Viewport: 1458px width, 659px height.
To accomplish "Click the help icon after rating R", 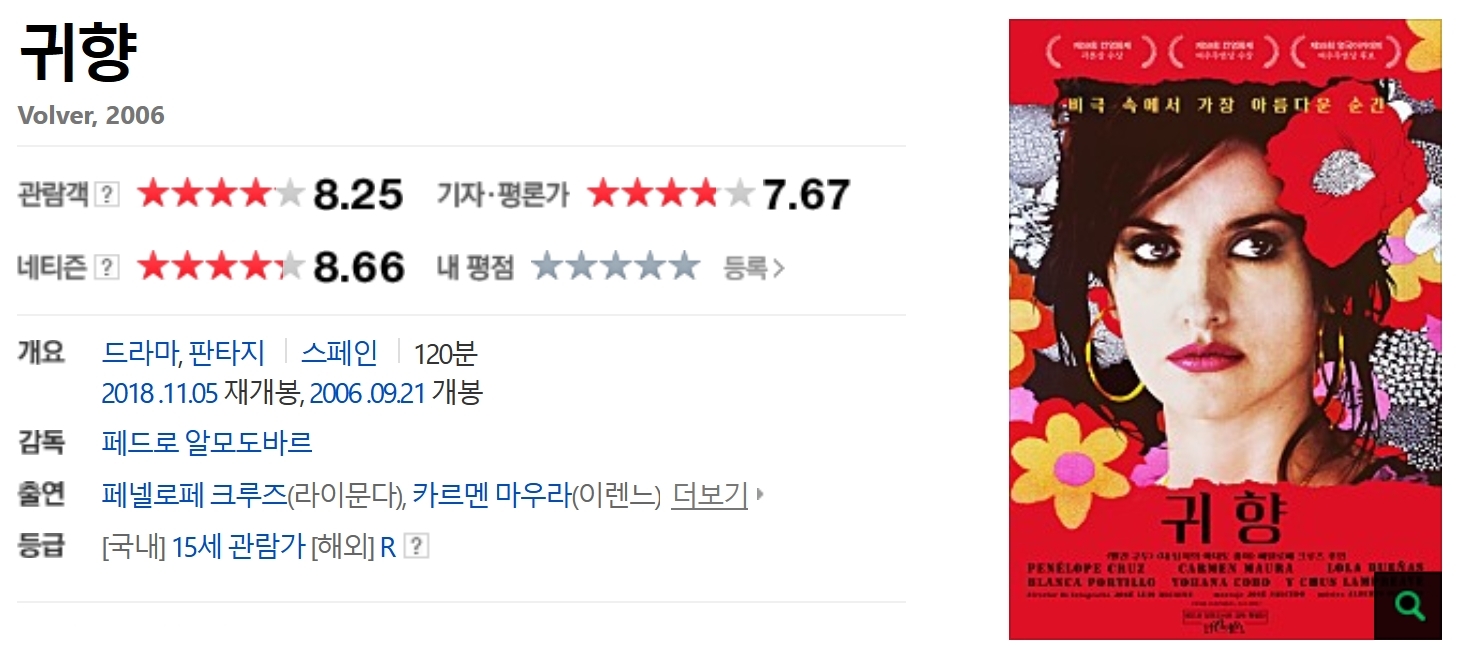I will tap(416, 547).
